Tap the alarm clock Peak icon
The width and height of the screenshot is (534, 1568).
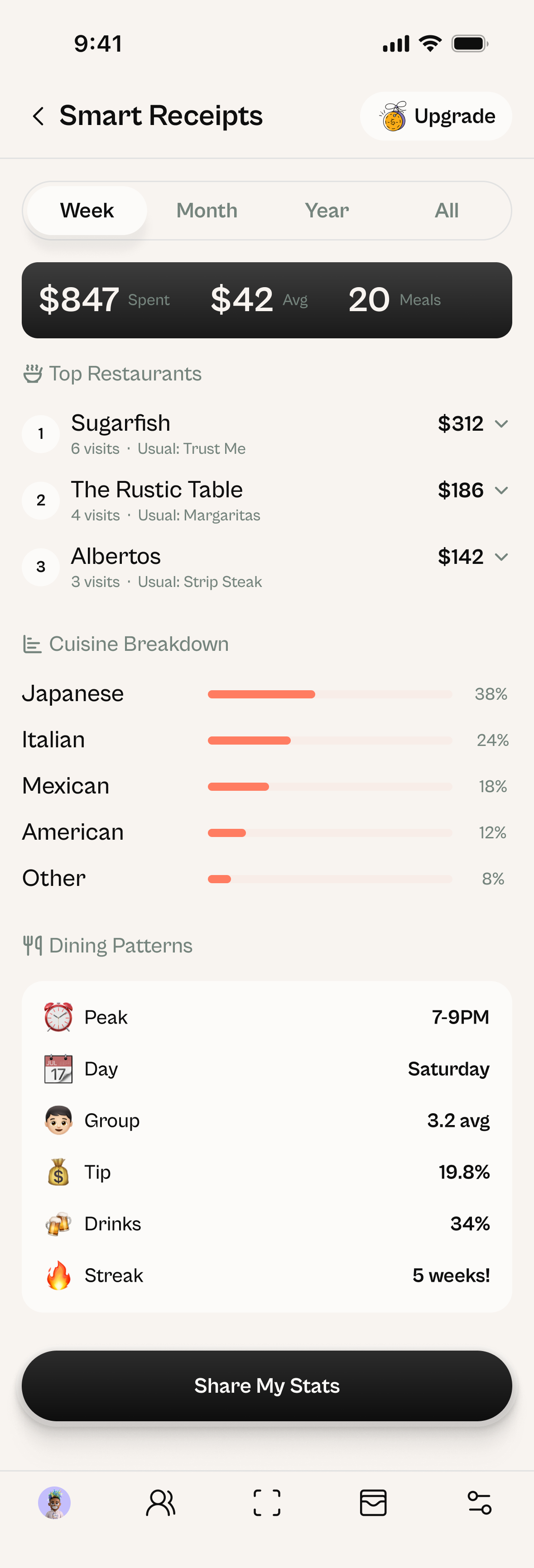tap(58, 1017)
